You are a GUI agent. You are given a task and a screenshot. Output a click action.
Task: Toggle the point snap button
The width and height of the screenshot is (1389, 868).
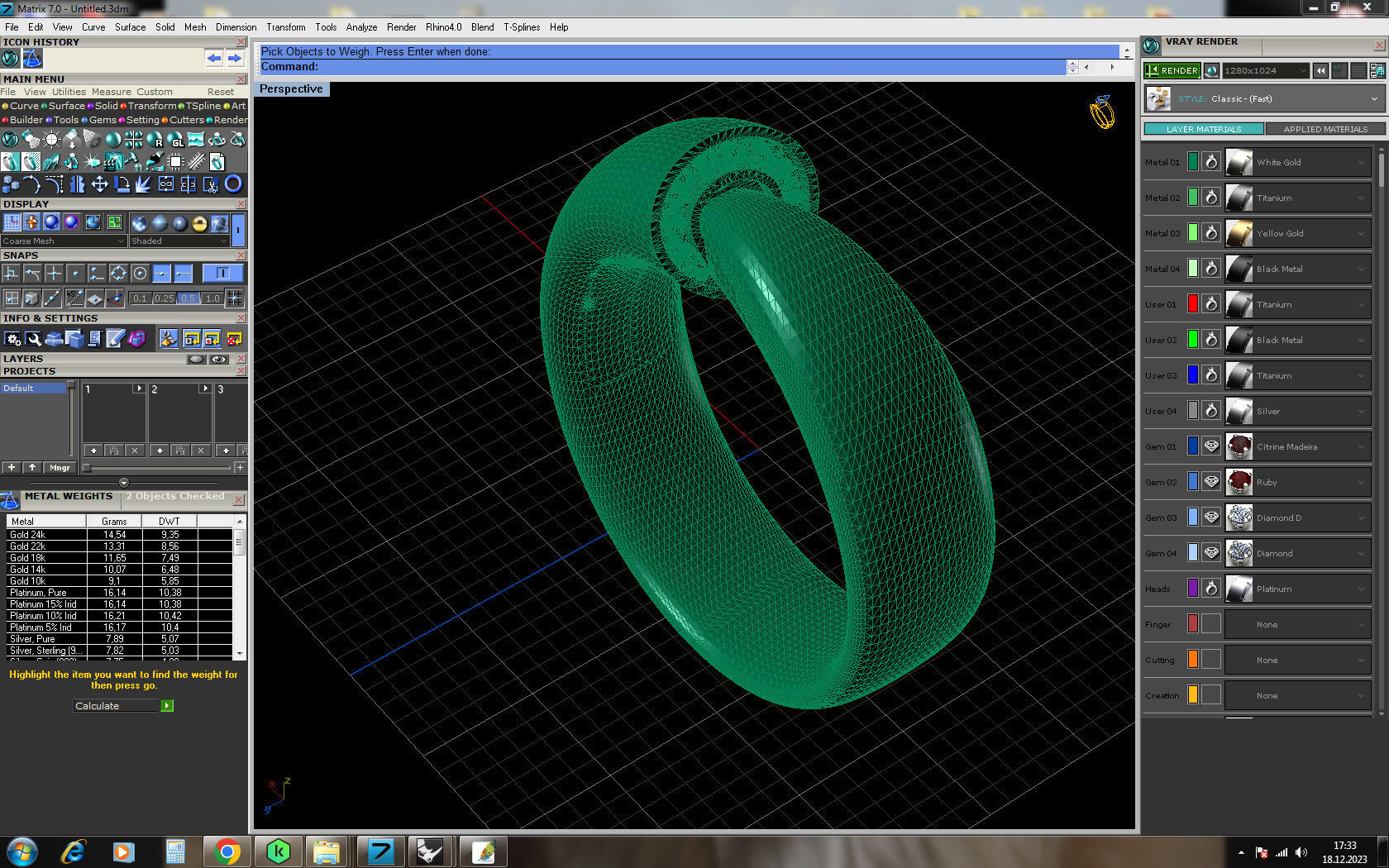(x=75, y=274)
